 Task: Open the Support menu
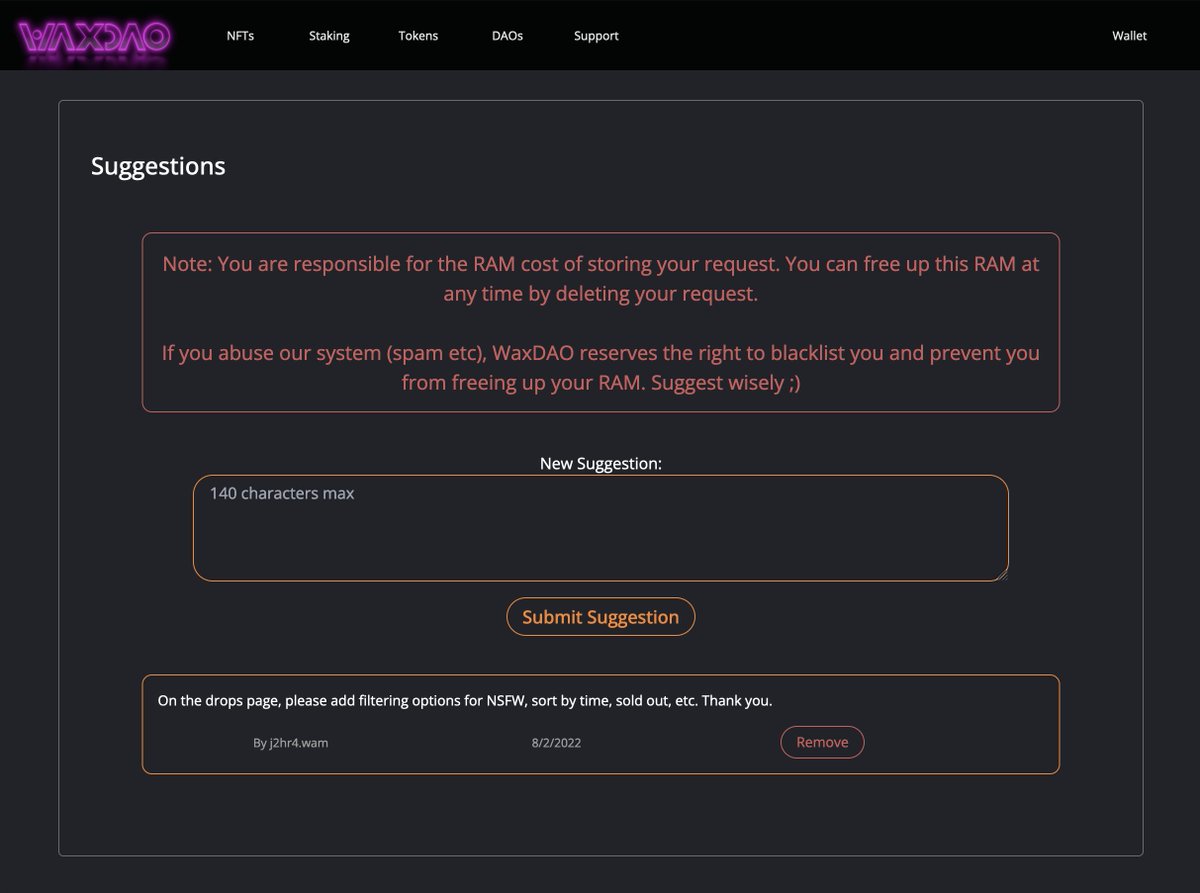(x=596, y=36)
